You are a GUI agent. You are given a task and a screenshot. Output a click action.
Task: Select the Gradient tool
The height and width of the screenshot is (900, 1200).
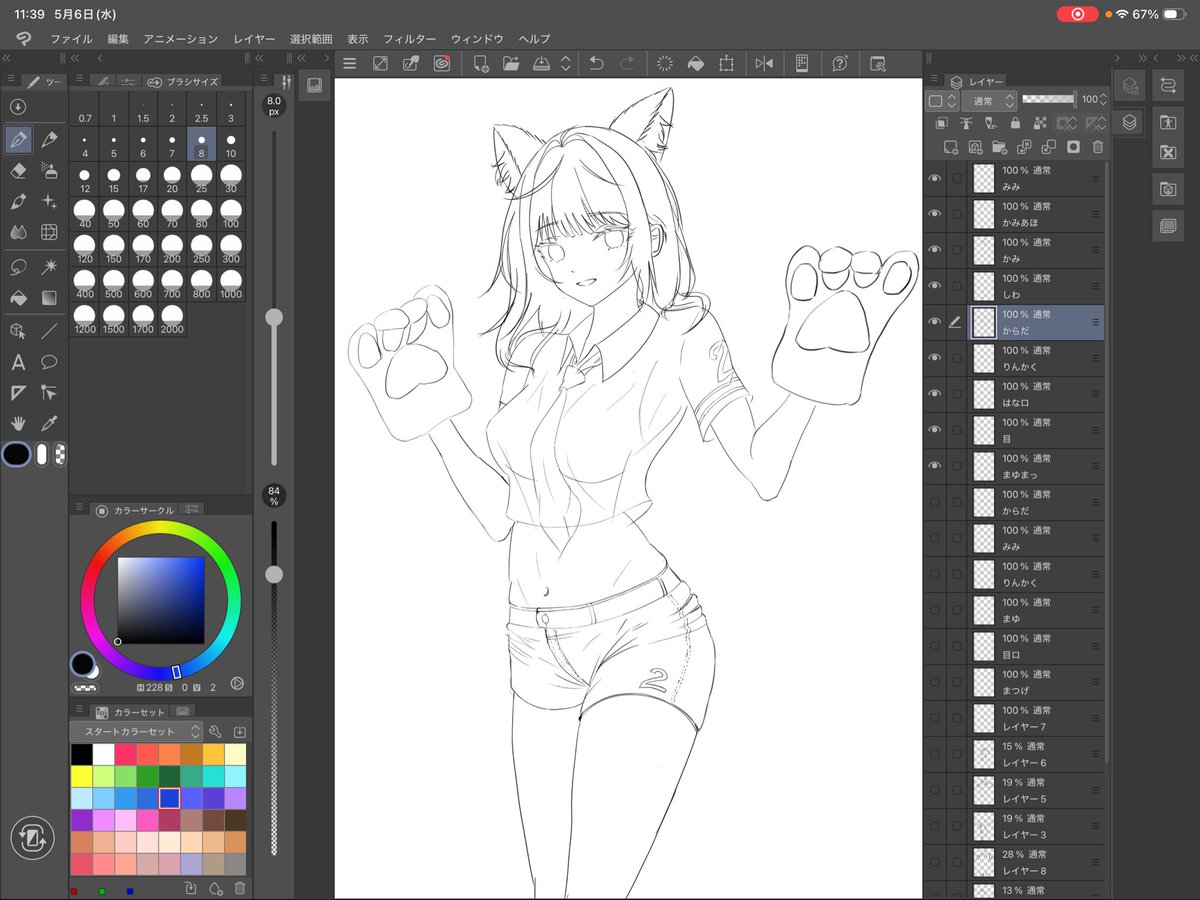(49, 298)
